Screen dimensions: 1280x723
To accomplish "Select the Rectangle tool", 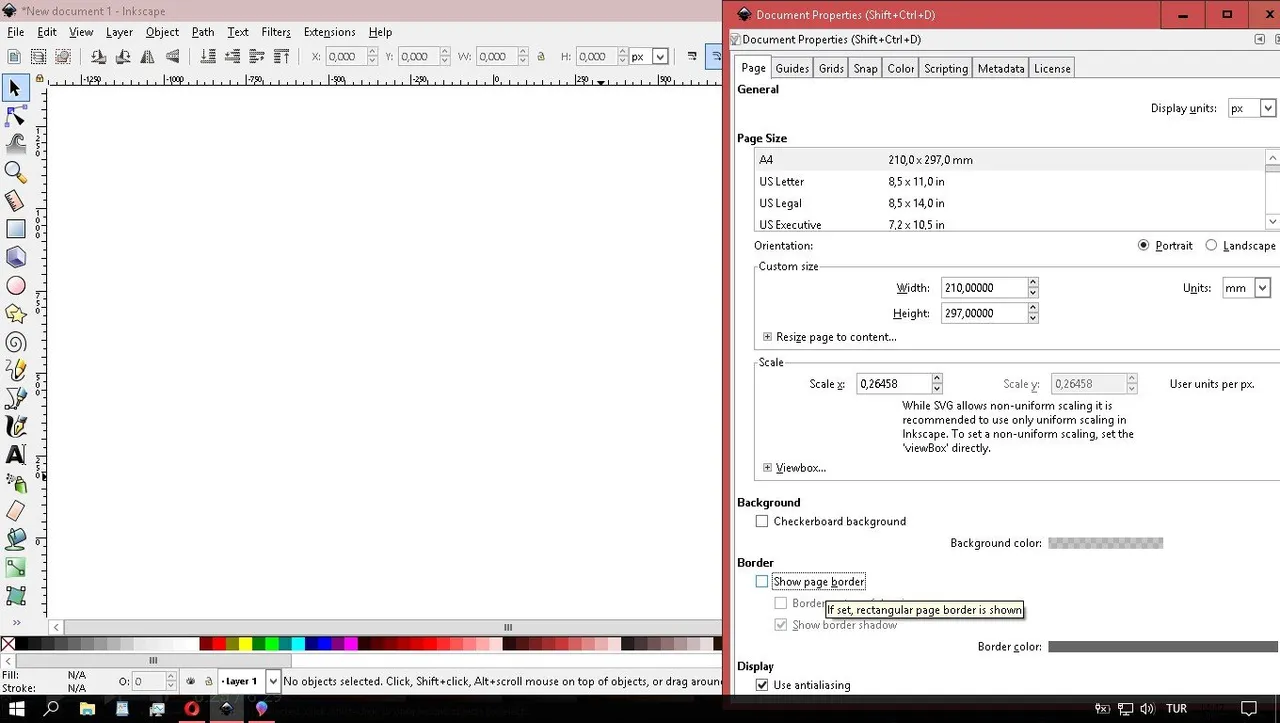I will (x=15, y=229).
